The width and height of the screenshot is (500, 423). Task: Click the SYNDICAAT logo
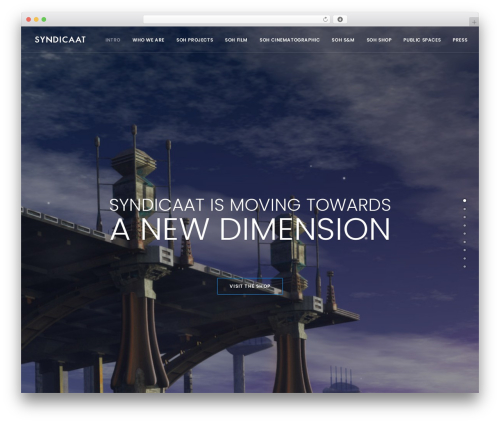pyautogui.click(x=60, y=40)
